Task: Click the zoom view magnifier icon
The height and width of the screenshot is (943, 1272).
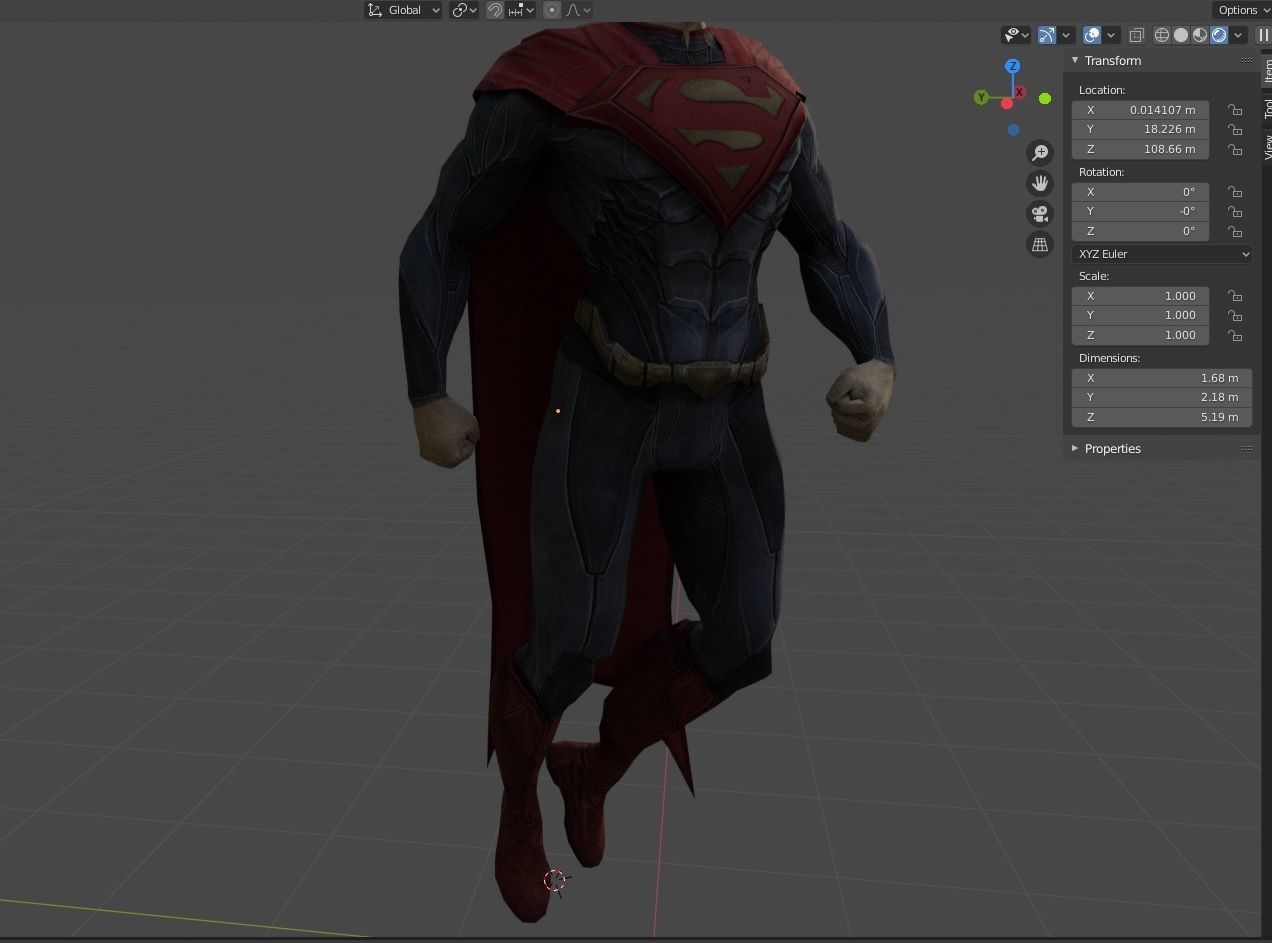Action: point(1040,152)
